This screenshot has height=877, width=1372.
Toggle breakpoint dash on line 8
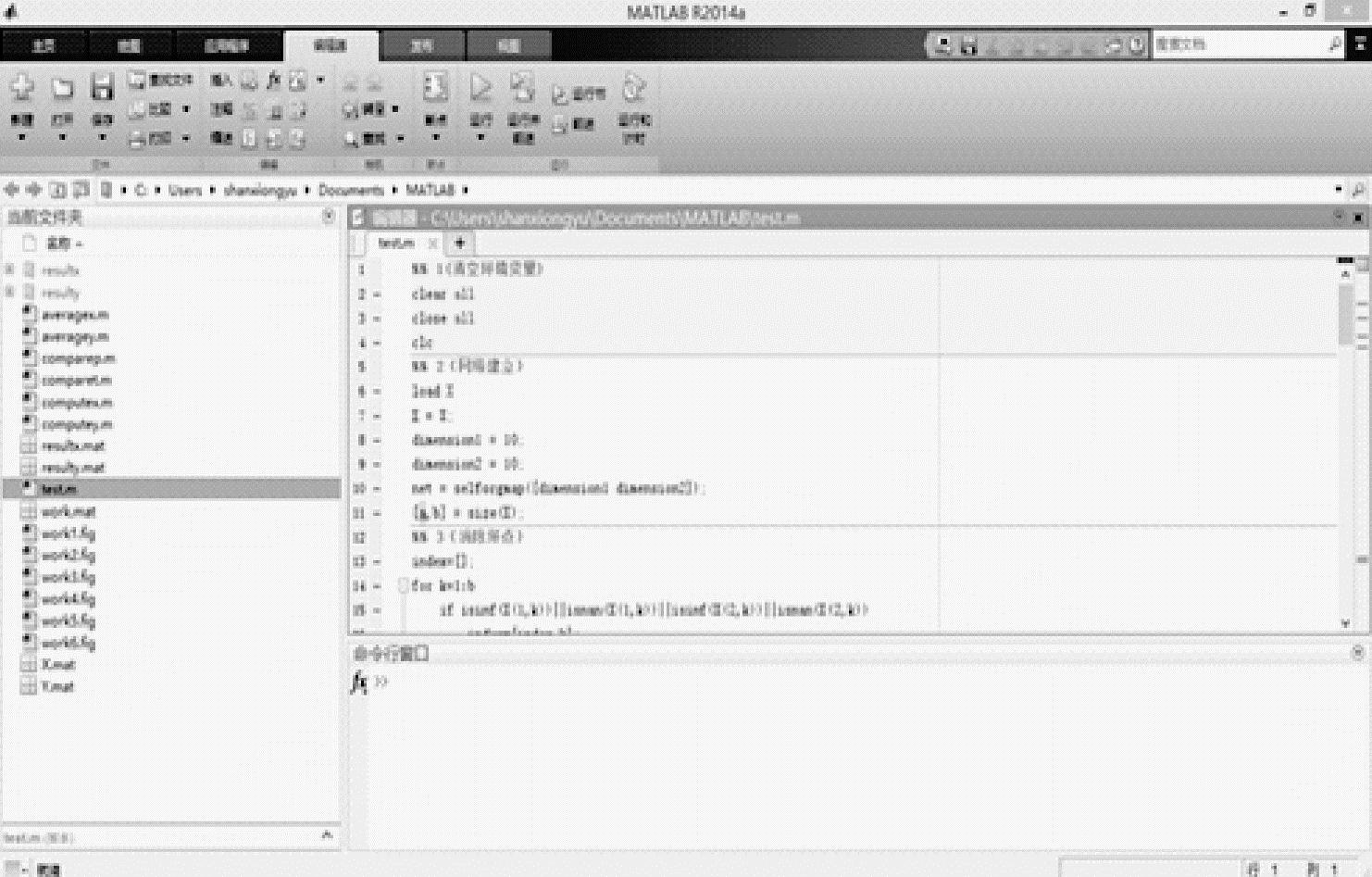pos(377,440)
